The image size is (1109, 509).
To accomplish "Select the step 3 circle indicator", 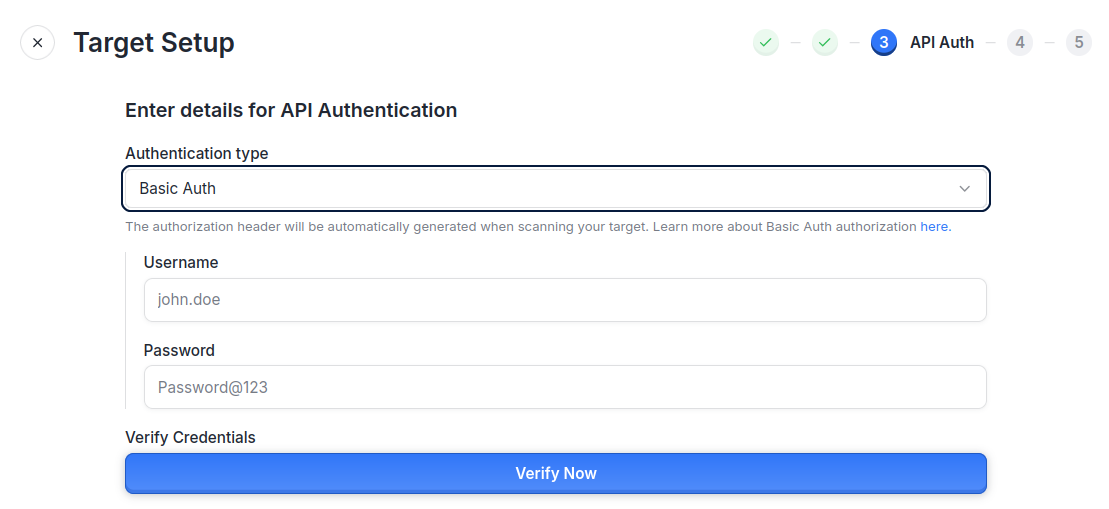I will point(884,43).
